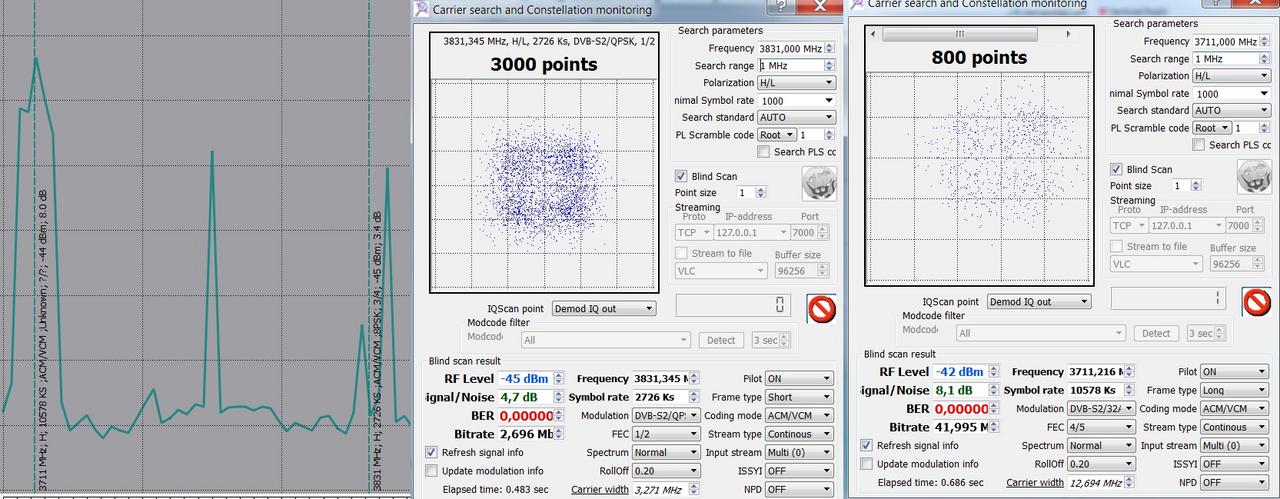Viewport: 1280px width, 499px height.
Task: Open Stream type Continous dropdown in left window
Action: (799, 434)
